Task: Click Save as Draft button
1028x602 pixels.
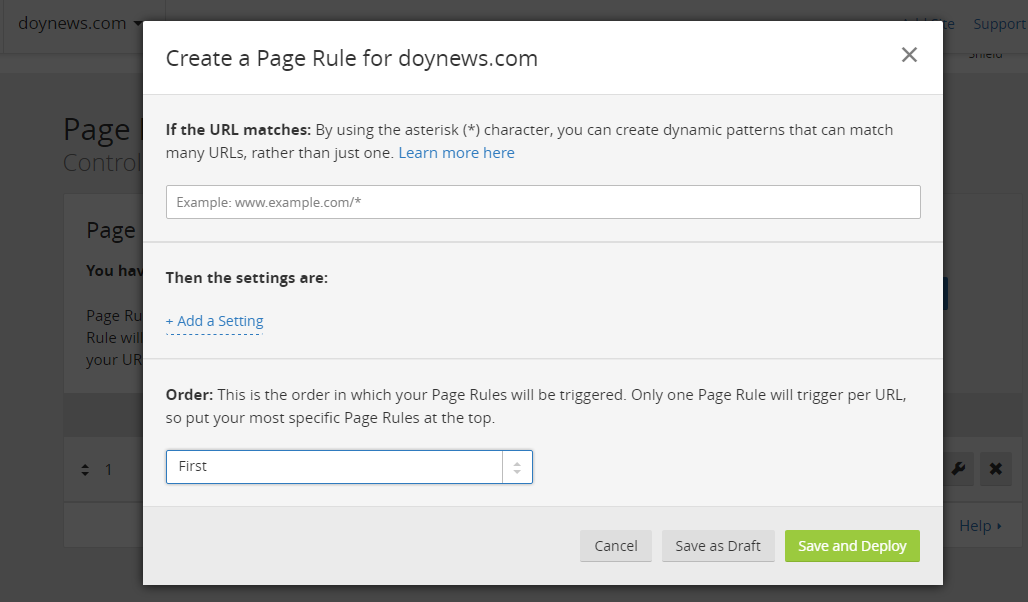Action: click(x=718, y=546)
